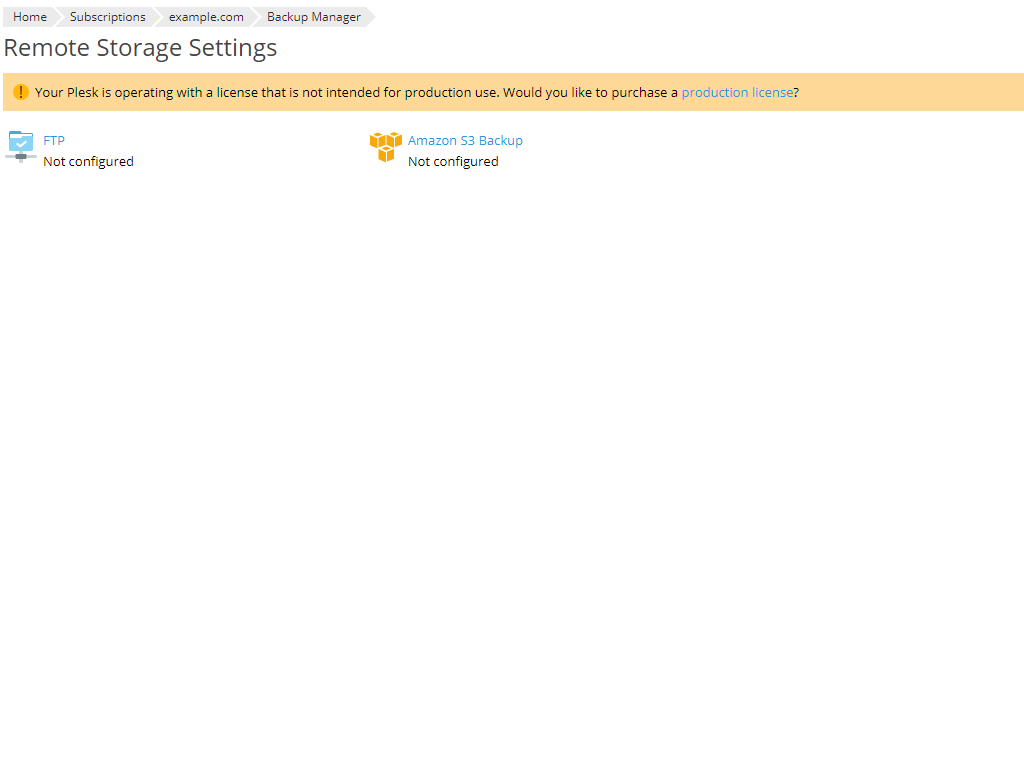Follow the production license link

(x=738, y=92)
